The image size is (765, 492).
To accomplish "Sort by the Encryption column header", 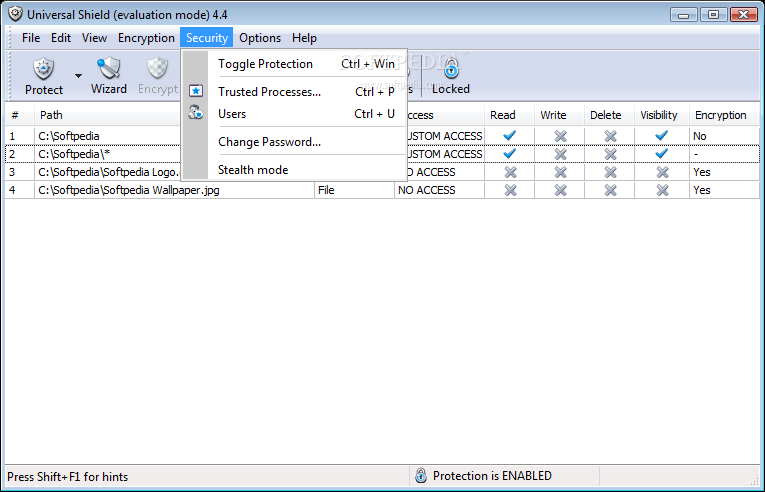I will coord(725,115).
